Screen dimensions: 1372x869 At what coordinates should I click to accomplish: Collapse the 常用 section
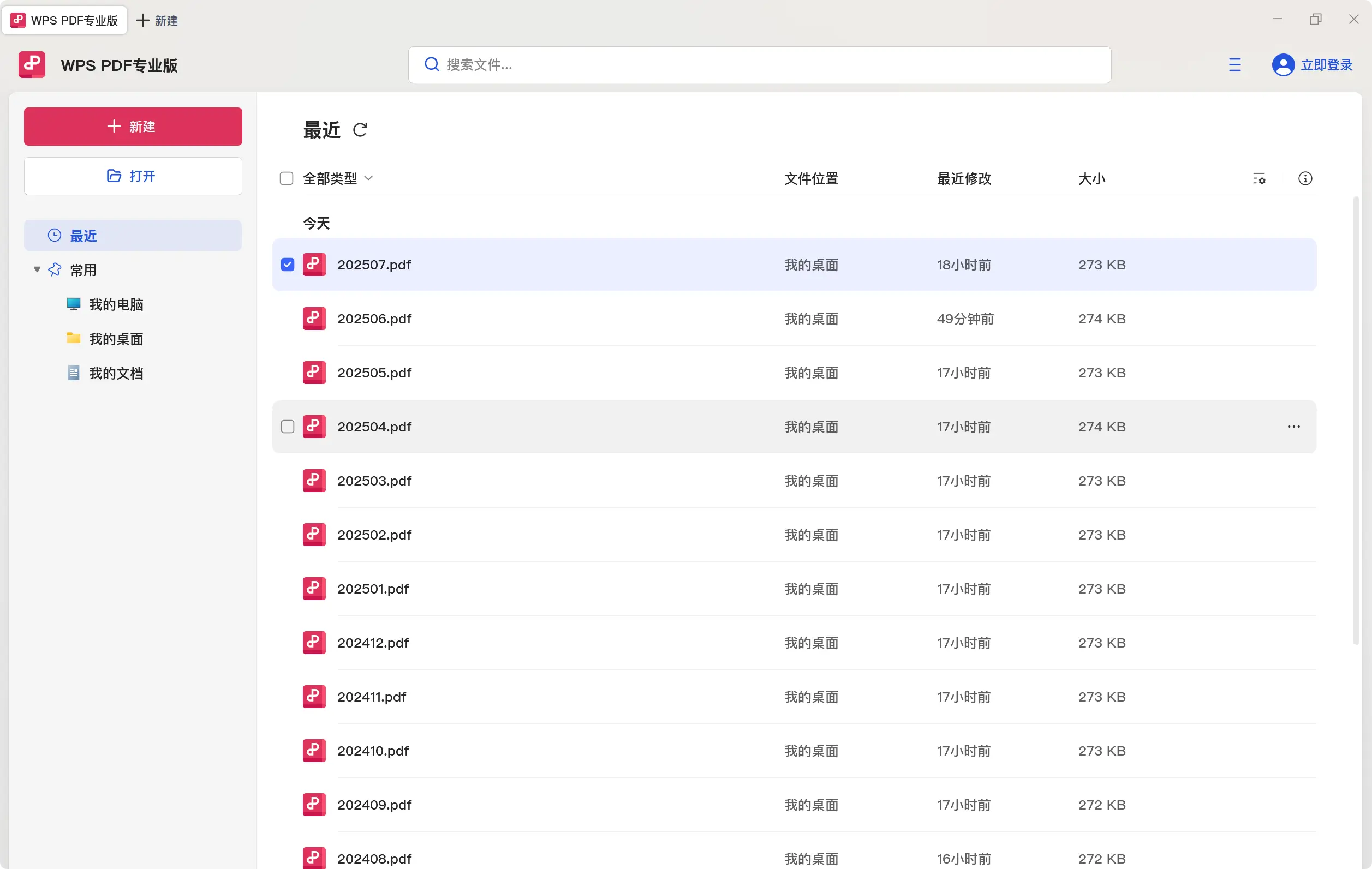point(36,269)
